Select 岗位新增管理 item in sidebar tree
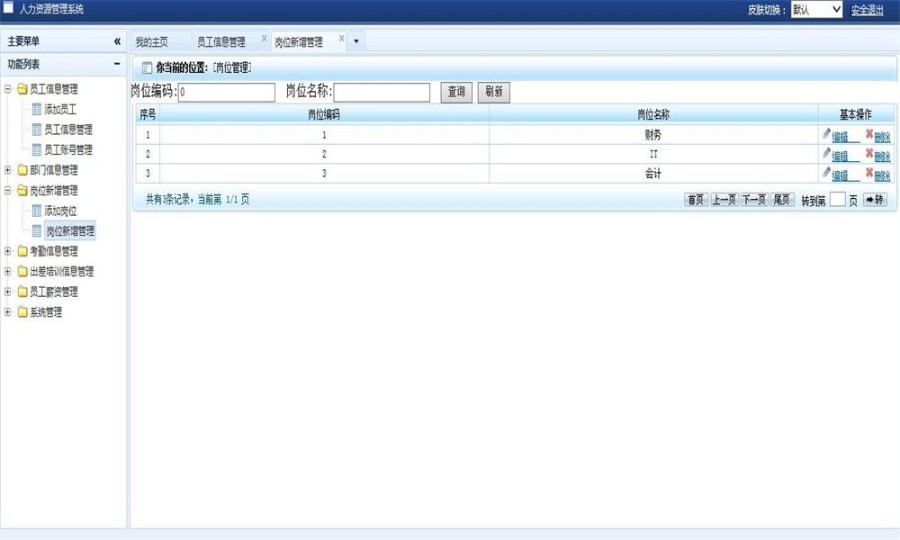The image size is (900, 540). 70,231
